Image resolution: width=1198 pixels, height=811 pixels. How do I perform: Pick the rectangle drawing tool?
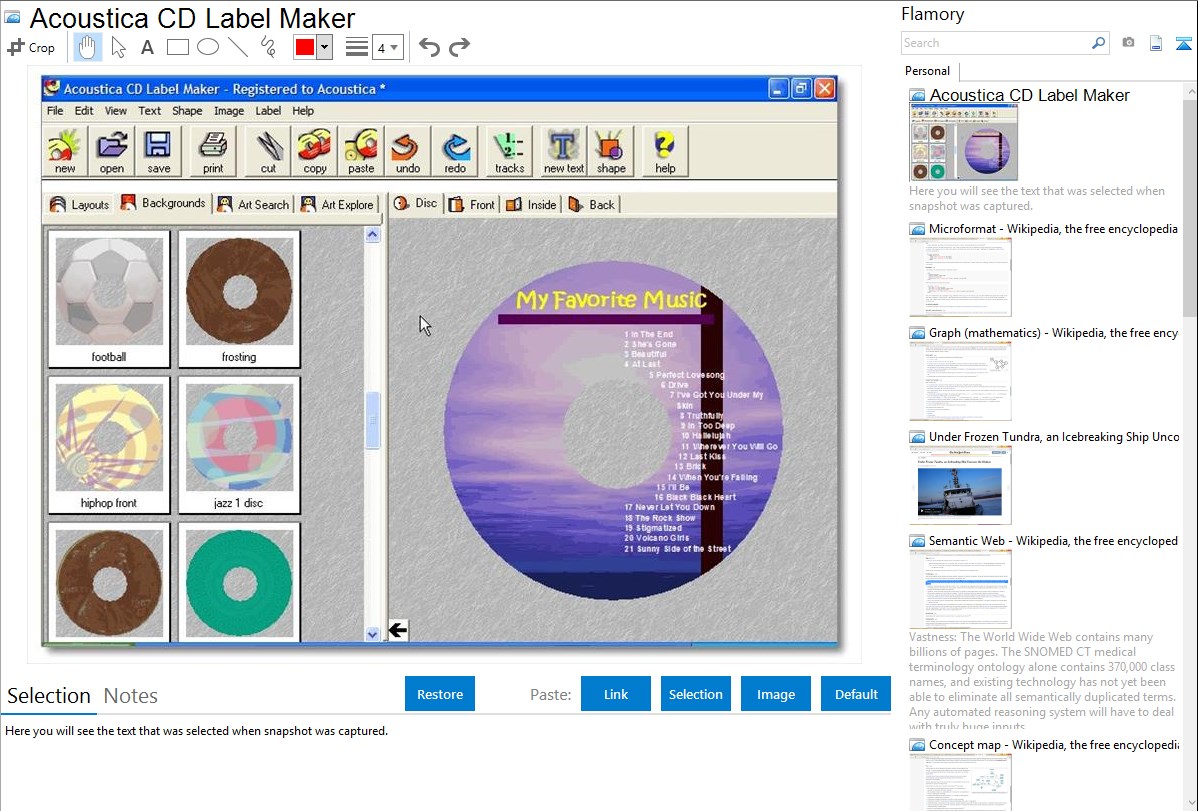[177, 47]
